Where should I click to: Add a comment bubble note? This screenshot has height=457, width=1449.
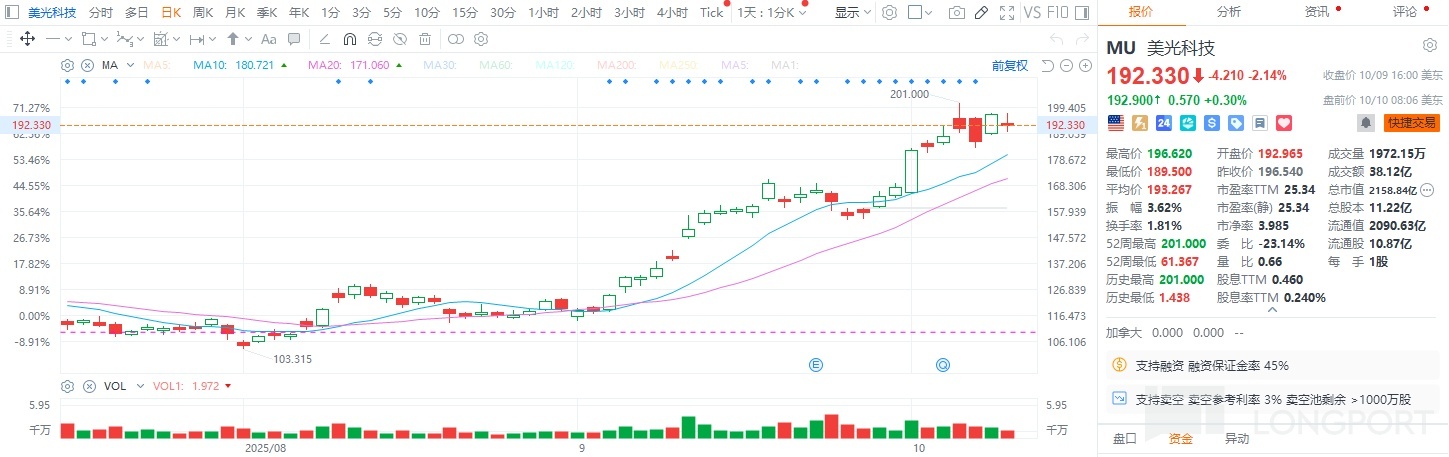pos(296,39)
